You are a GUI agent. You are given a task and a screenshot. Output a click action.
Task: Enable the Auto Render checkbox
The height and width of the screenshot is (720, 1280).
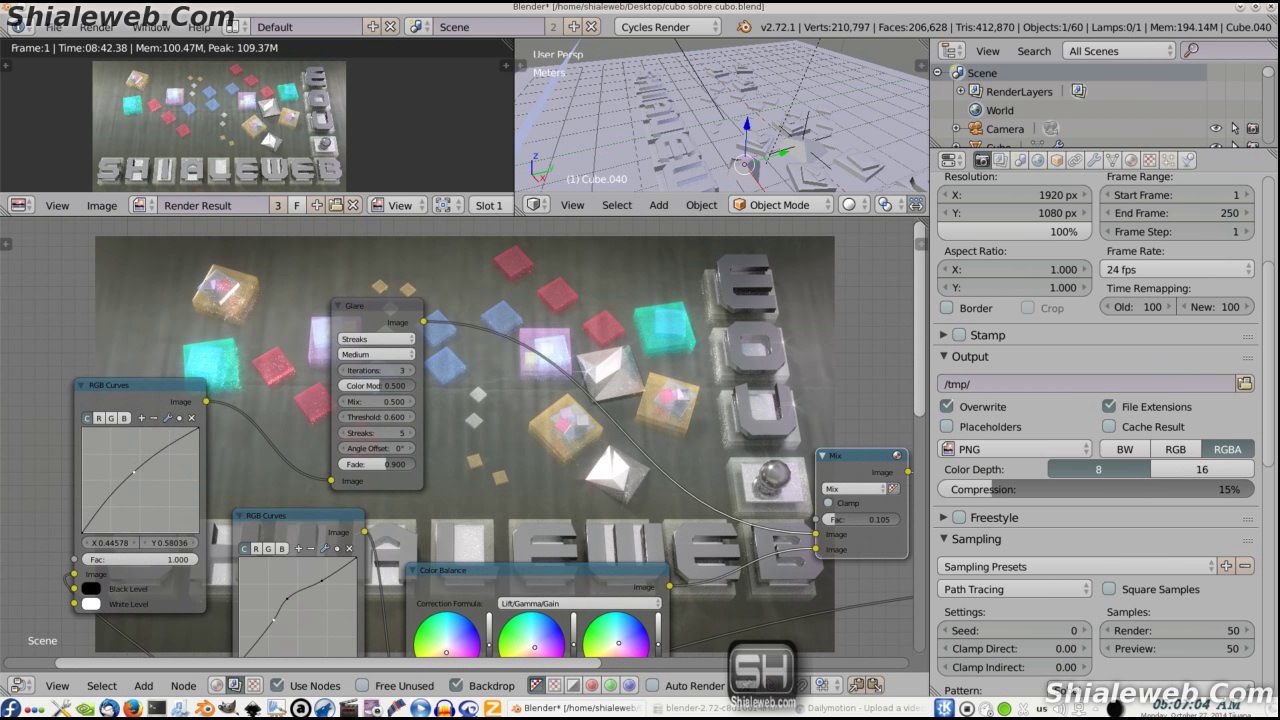[652, 685]
